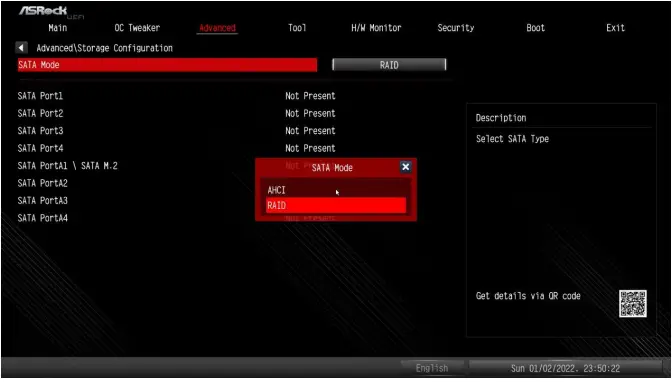Go to the Exit tab
Screen dimensions: 672x382
point(615,28)
